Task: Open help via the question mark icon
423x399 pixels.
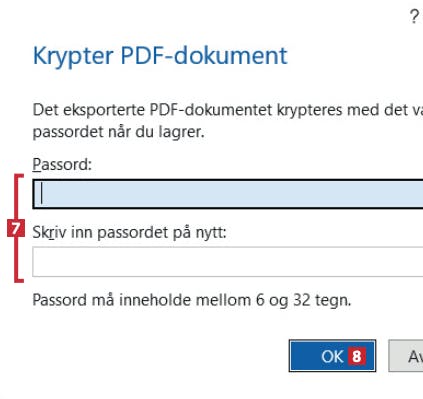Action: click(414, 16)
